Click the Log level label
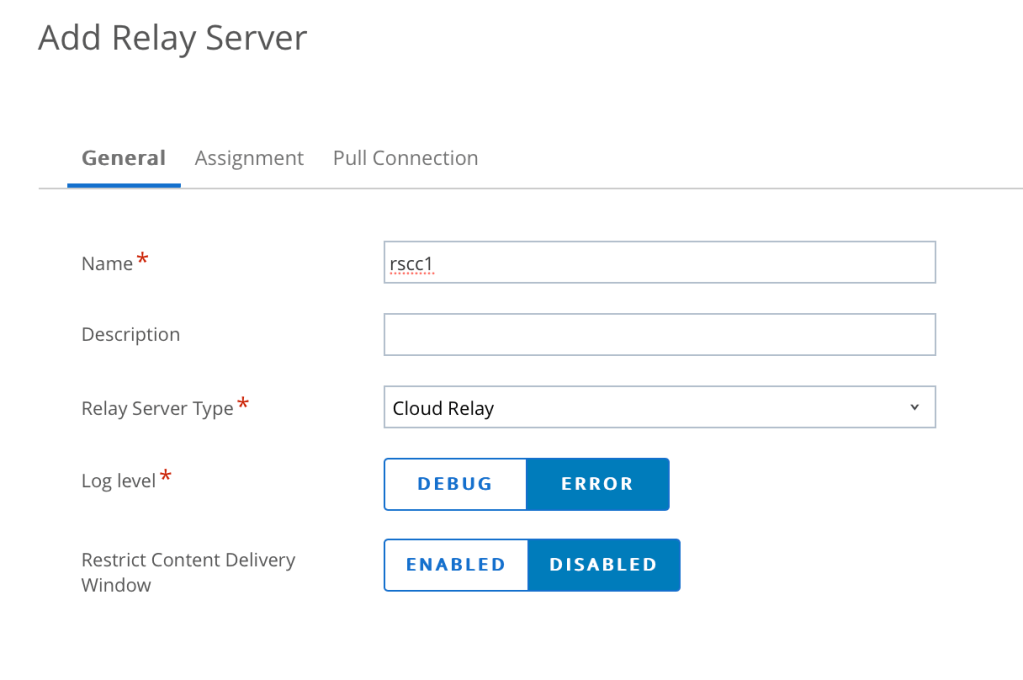 pyautogui.click(x=118, y=481)
